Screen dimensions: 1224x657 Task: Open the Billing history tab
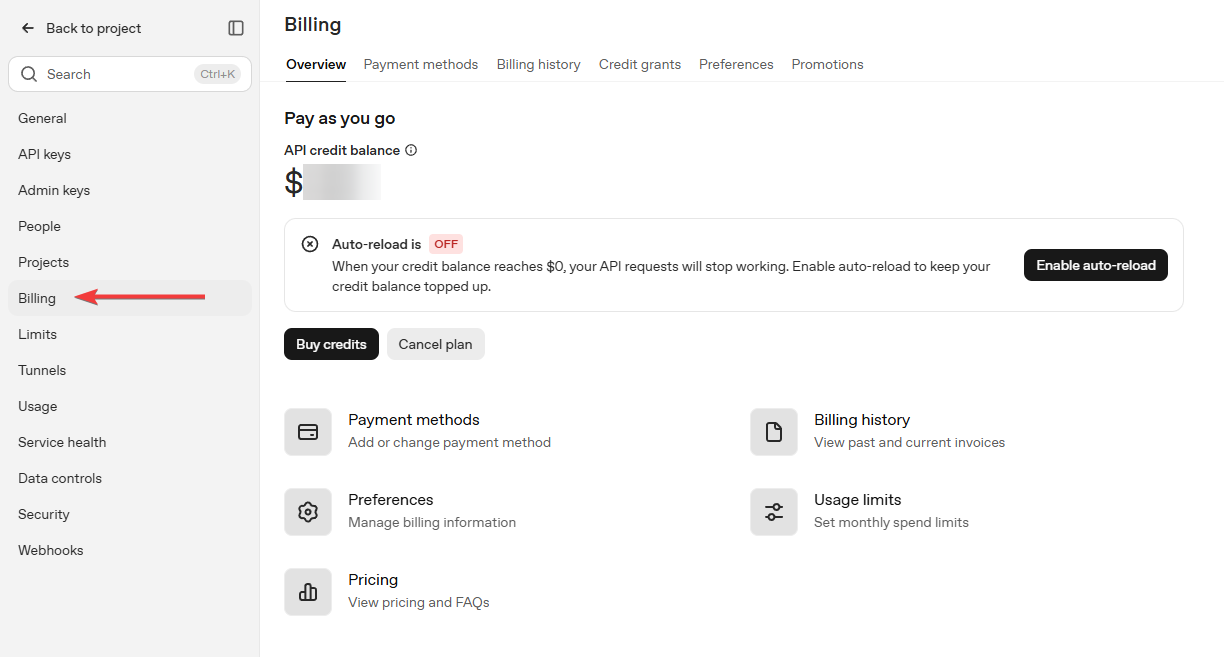(x=539, y=64)
